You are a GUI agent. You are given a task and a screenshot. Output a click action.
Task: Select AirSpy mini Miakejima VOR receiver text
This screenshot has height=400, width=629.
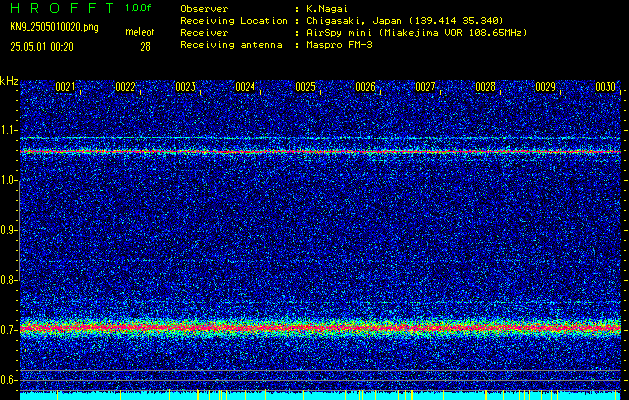pyautogui.click(x=416, y=33)
